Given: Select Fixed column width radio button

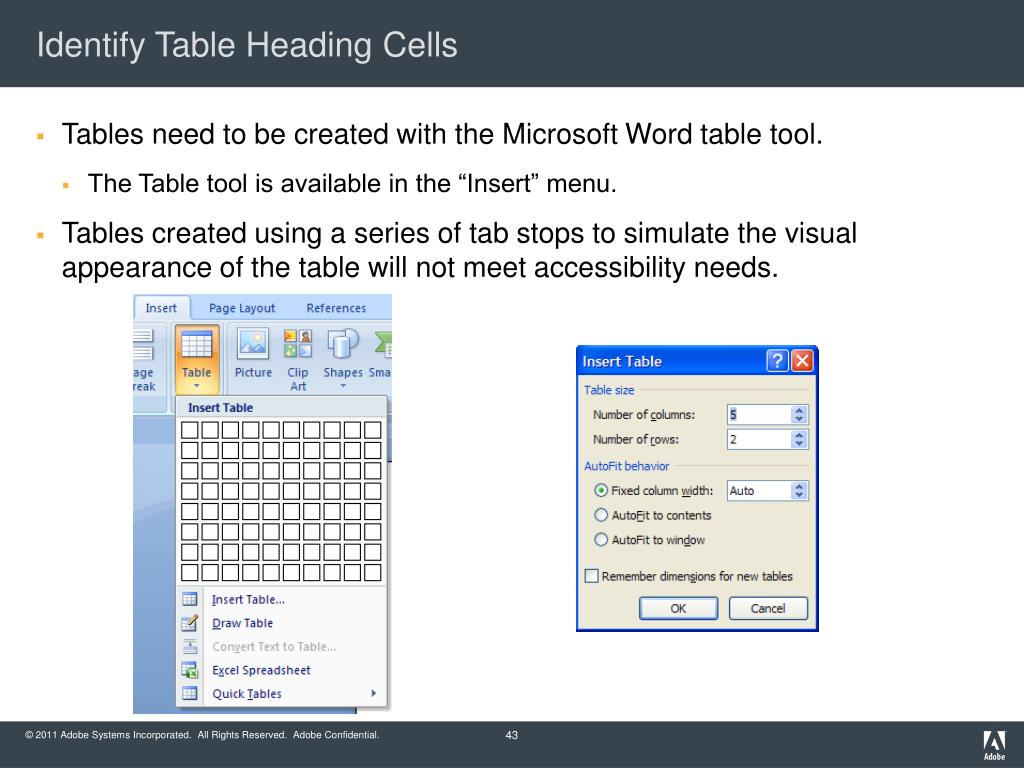Looking at the screenshot, I should point(601,490).
